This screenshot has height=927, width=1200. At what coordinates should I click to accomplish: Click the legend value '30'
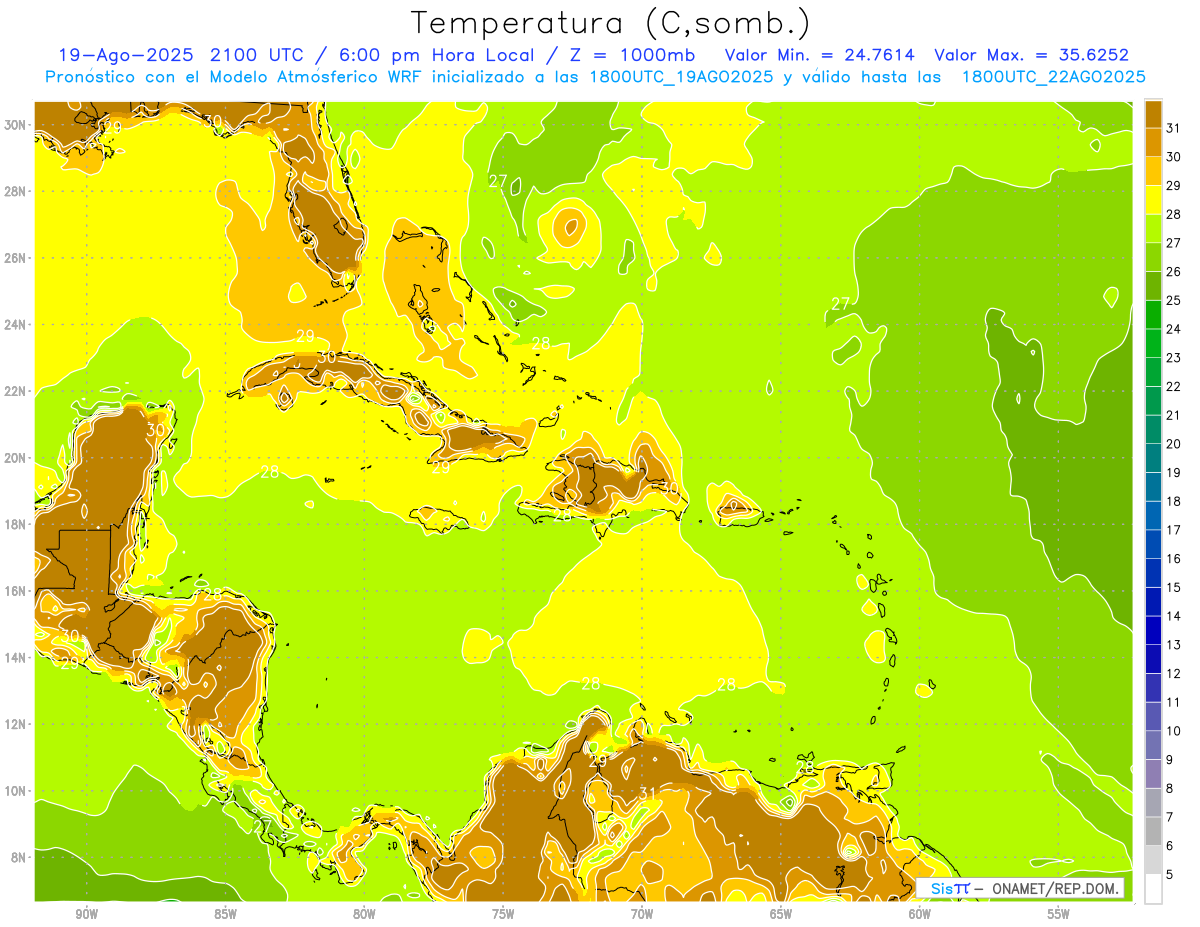click(1174, 157)
